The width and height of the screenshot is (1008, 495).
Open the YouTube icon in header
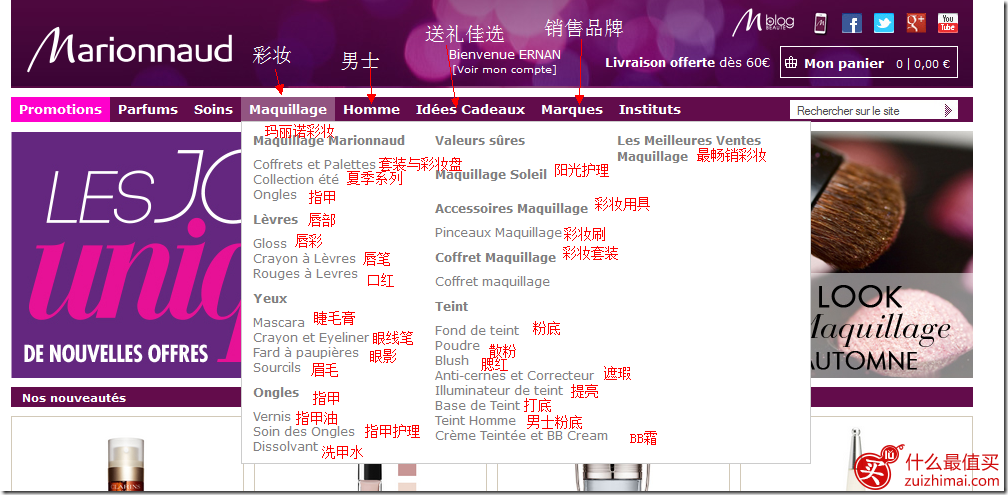point(948,24)
